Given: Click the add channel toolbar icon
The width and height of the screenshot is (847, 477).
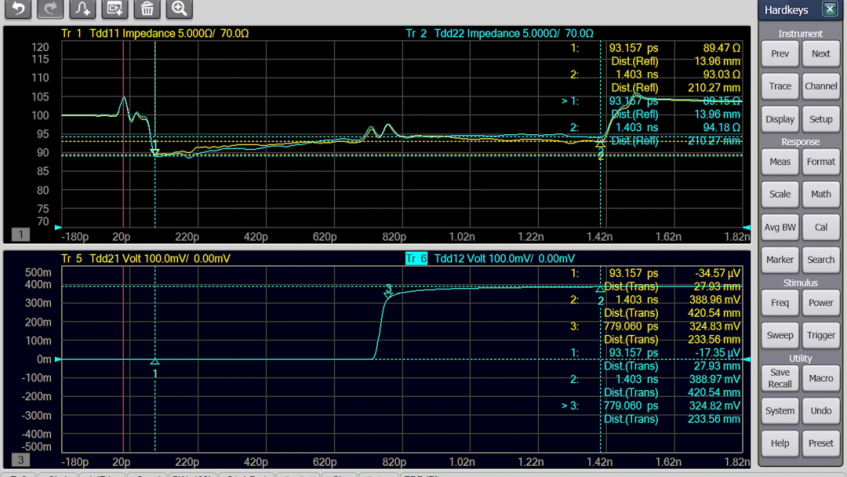Looking at the screenshot, I should (115, 9).
